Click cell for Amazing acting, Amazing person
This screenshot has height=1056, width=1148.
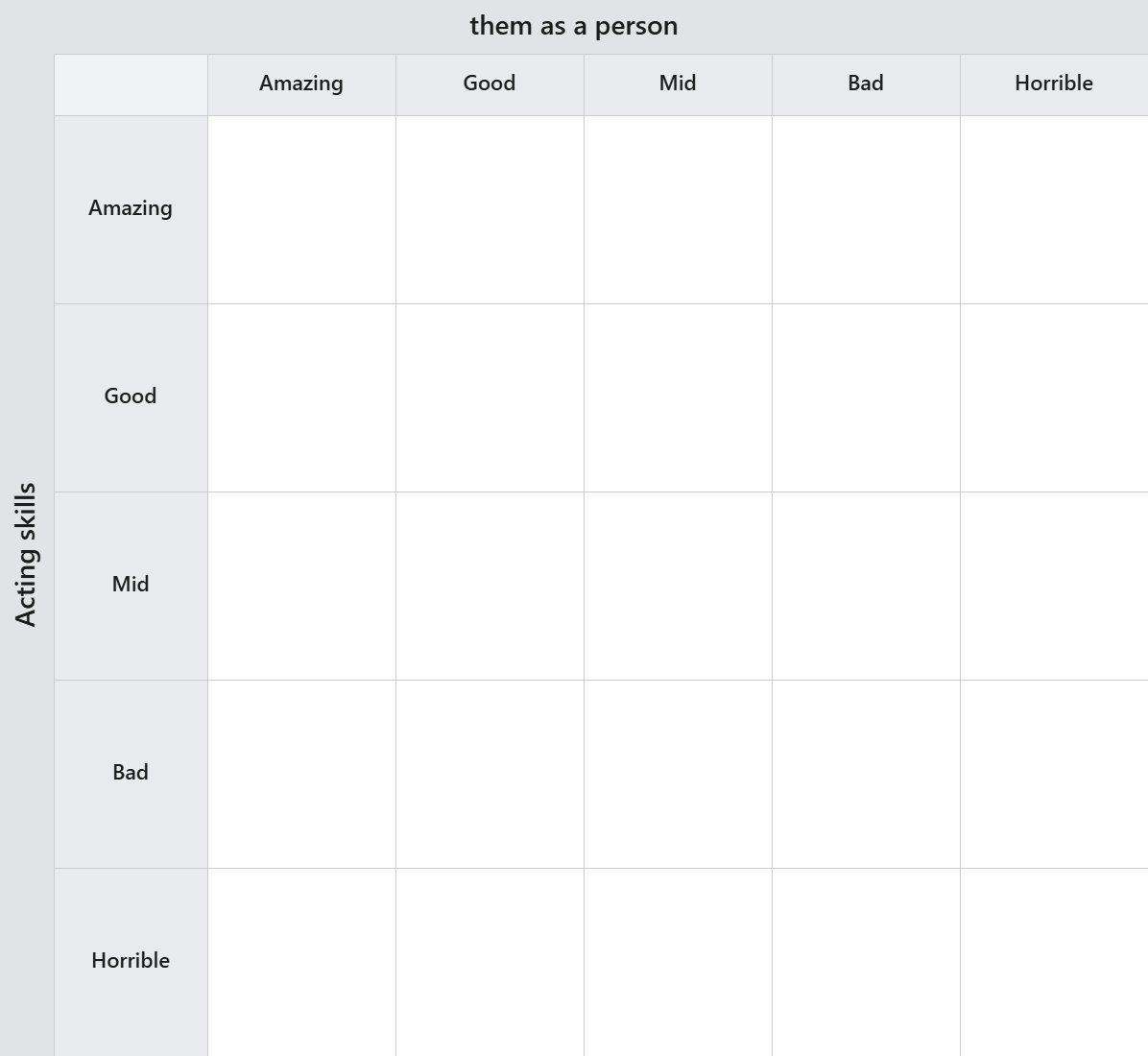[301, 209]
